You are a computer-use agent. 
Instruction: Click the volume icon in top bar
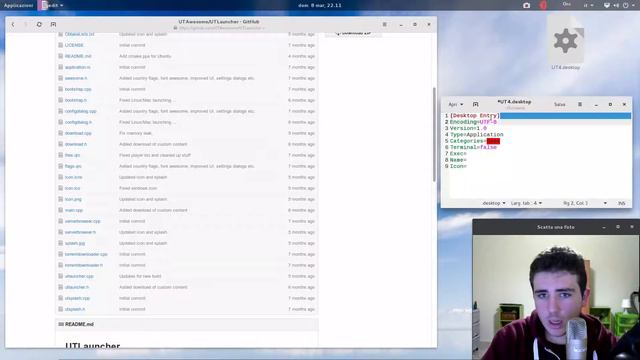coord(616,5)
